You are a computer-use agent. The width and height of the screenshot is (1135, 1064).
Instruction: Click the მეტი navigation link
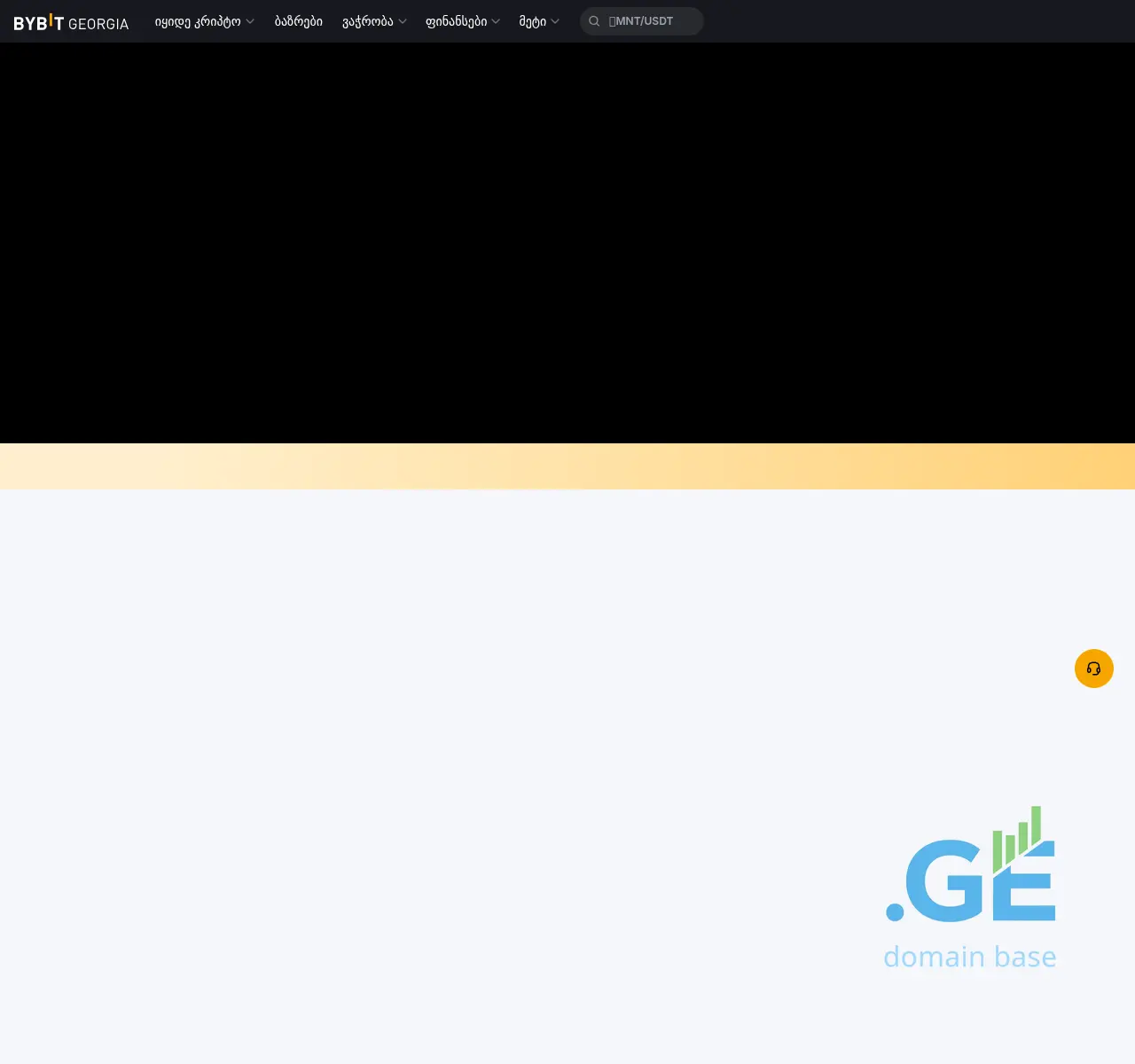click(532, 21)
